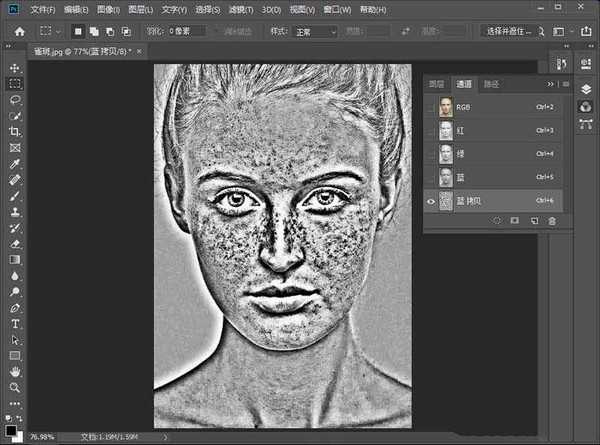Select the Type tool
The height and width of the screenshot is (445, 600).
click(x=15, y=324)
